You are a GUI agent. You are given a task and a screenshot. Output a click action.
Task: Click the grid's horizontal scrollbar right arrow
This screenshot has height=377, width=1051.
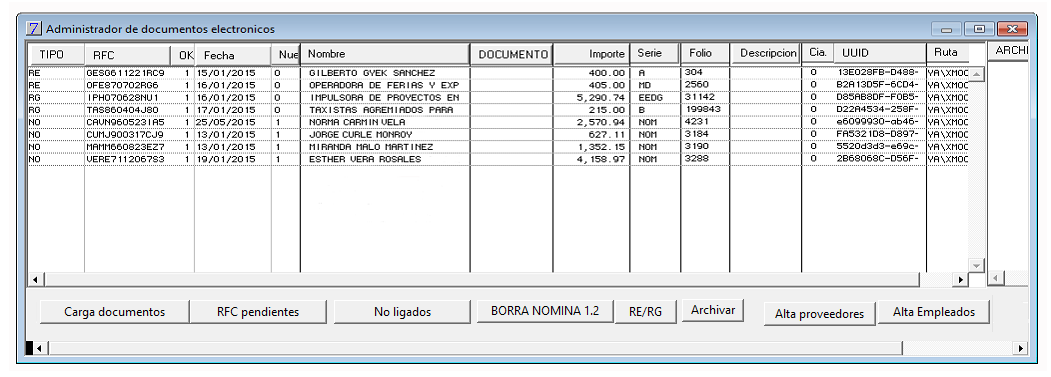[961, 279]
